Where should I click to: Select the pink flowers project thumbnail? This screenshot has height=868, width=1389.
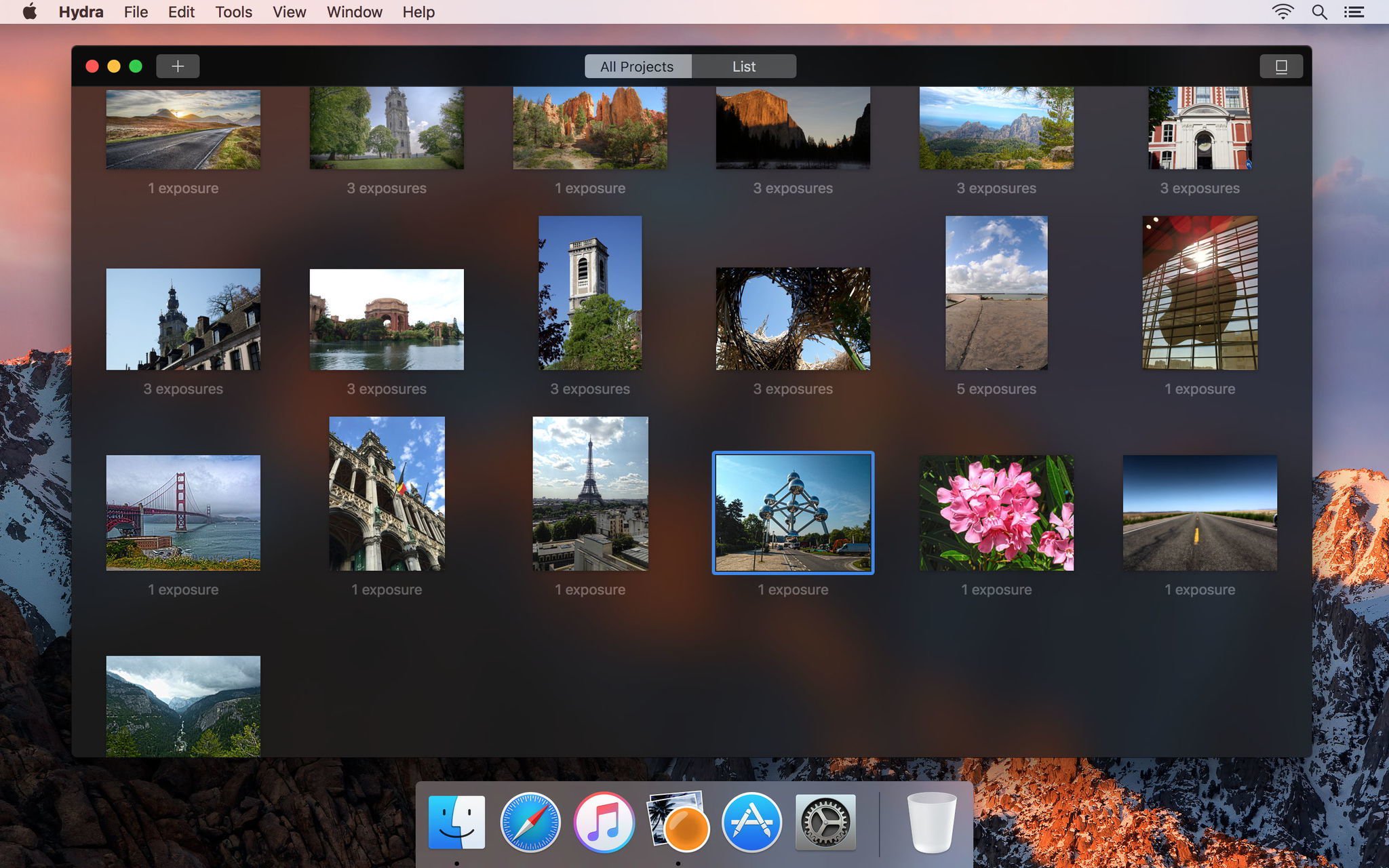pos(996,513)
